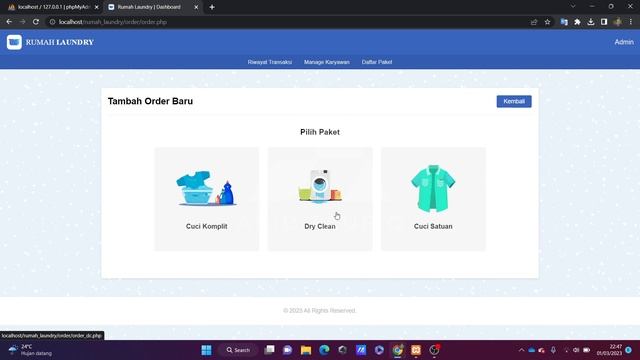
Task: Open the Unity icon on taskbar
Action: tap(342, 350)
